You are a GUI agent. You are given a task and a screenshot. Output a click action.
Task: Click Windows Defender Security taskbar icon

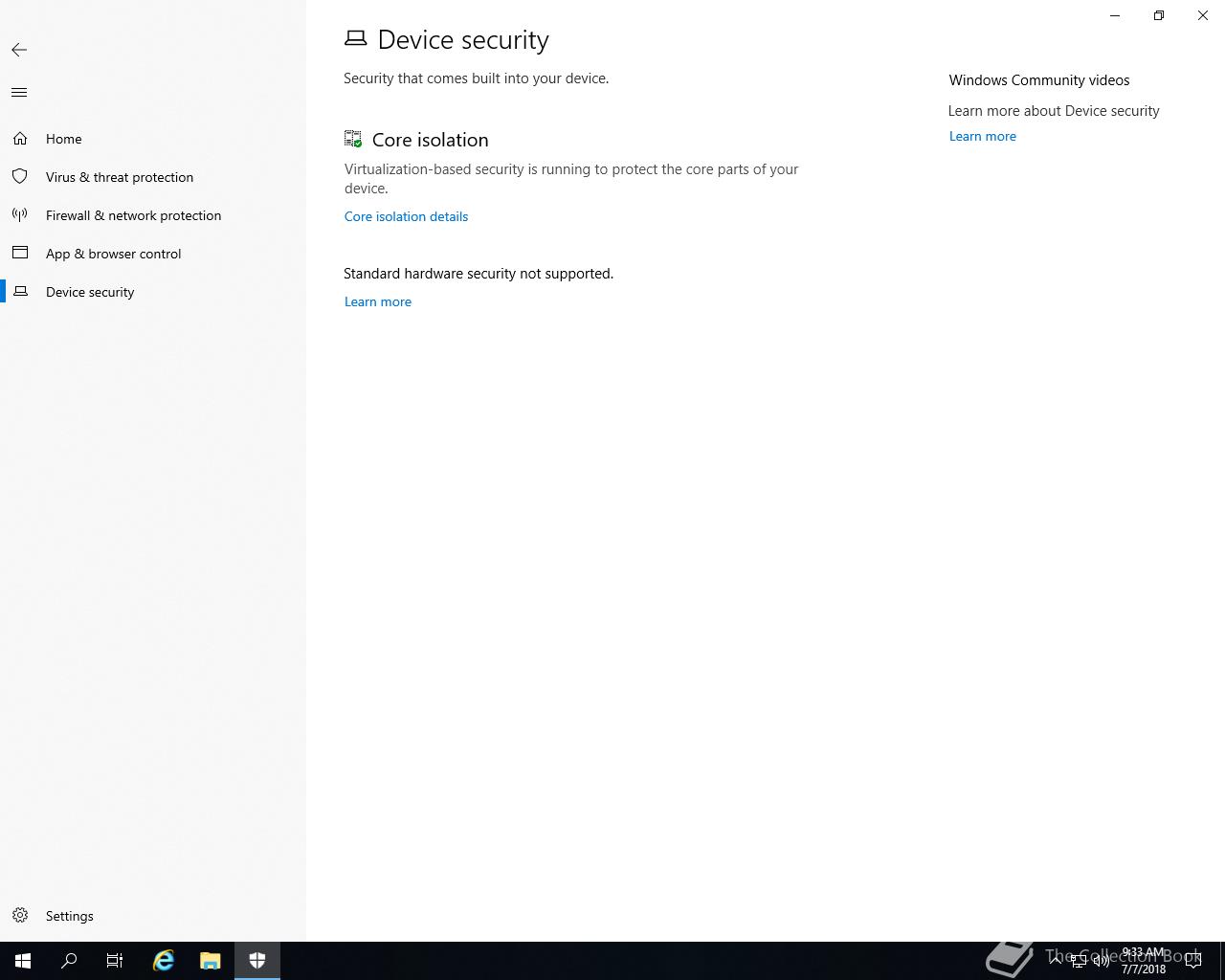[x=257, y=961]
